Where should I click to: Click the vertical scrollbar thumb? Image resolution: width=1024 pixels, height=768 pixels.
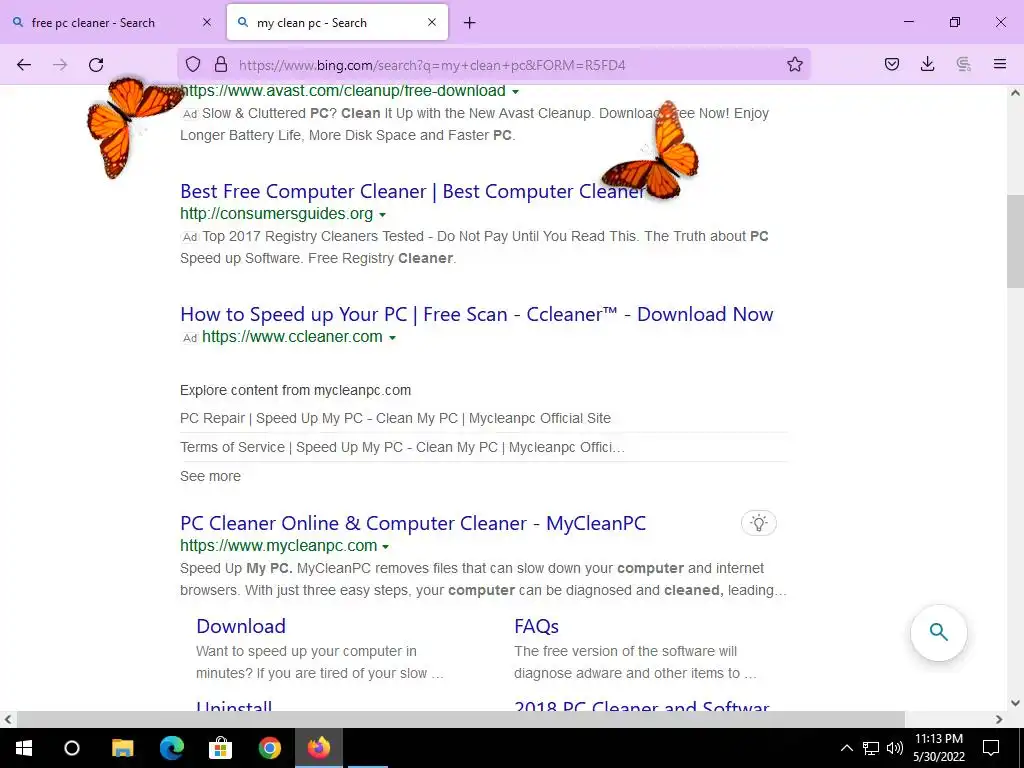coord(1015,241)
